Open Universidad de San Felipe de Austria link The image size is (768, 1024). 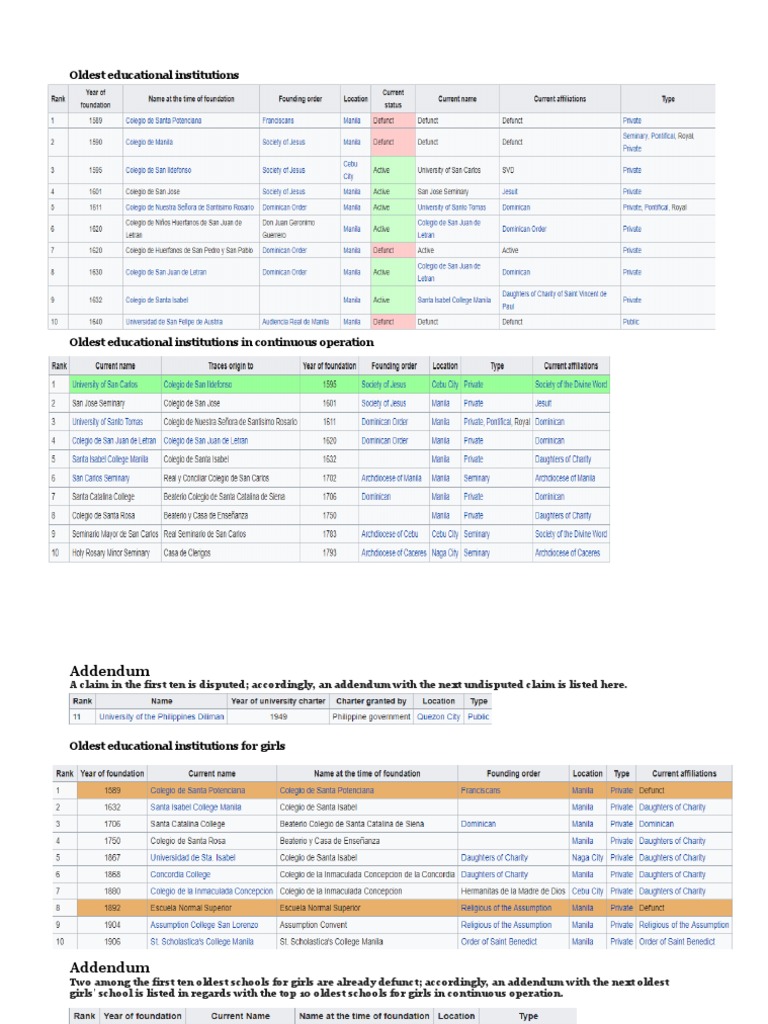pyautogui.click(x=174, y=321)
